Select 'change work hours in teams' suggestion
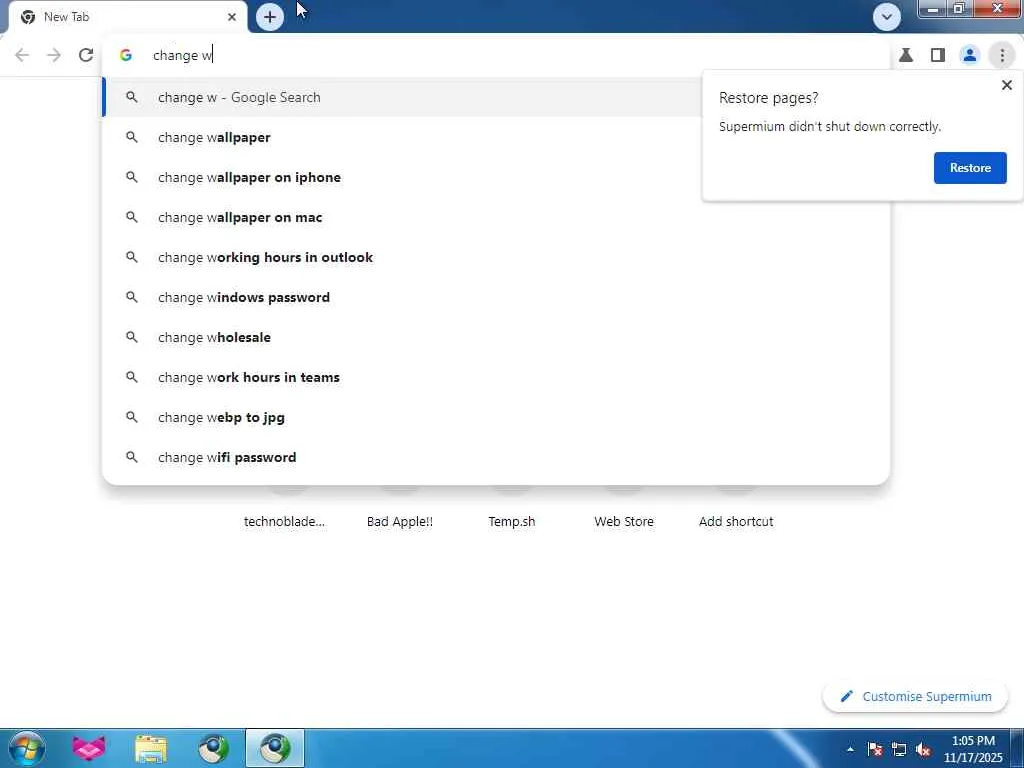 496,377
